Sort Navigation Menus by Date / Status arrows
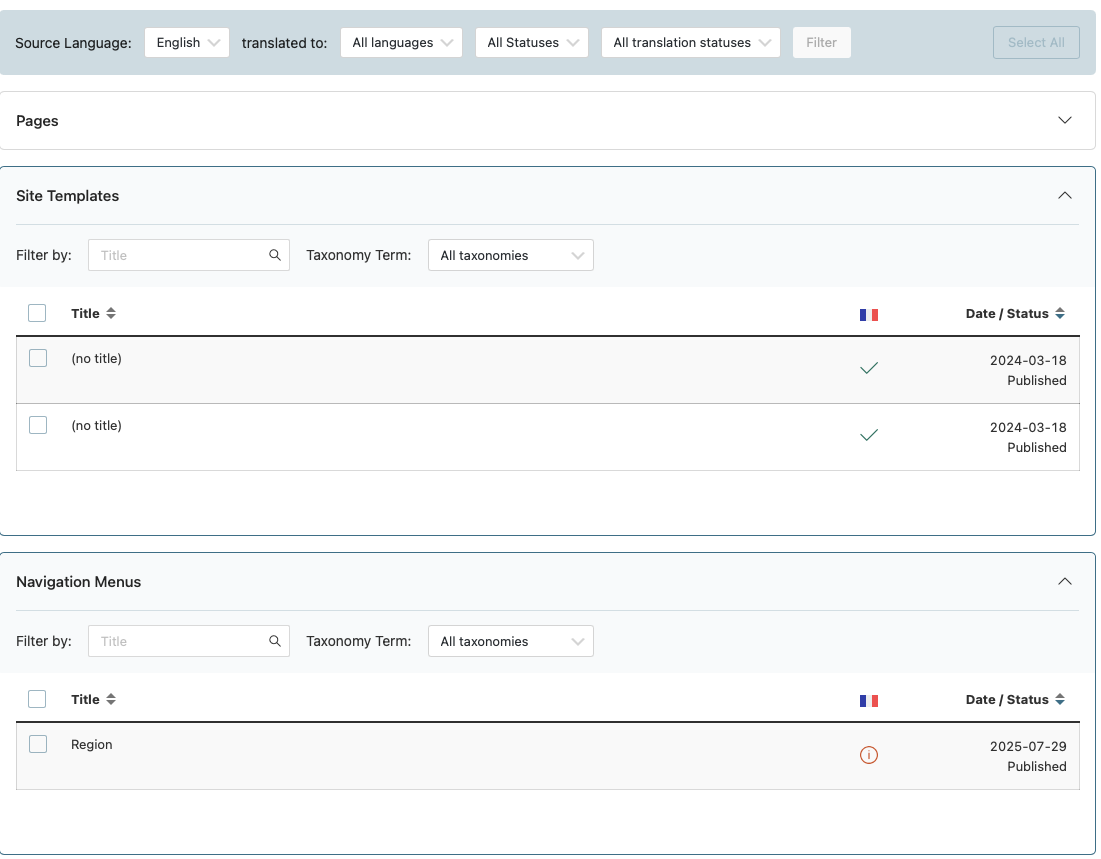This screenshot has width=1101, height=859. [1060, 700]
